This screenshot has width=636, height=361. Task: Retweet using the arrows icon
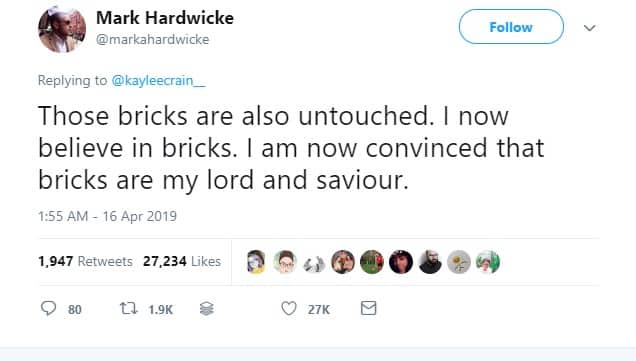point(129,309)
